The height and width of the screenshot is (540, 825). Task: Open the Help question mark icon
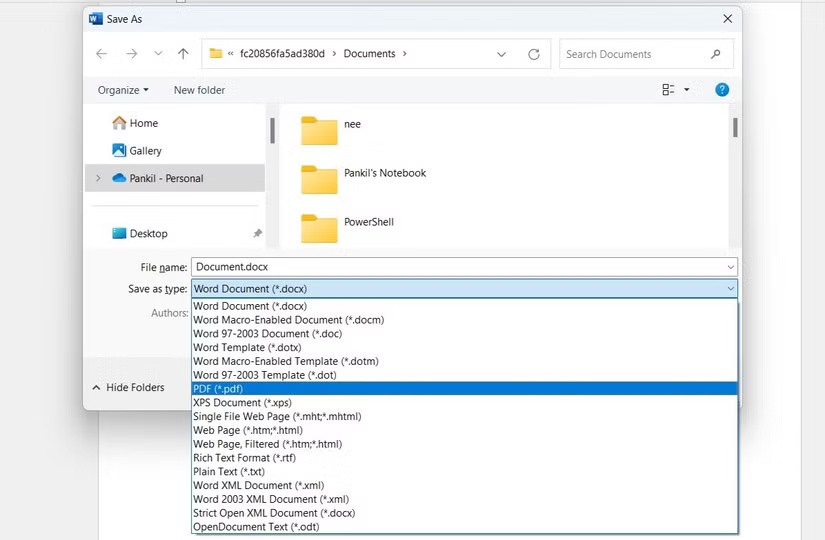tap(722, 90)
